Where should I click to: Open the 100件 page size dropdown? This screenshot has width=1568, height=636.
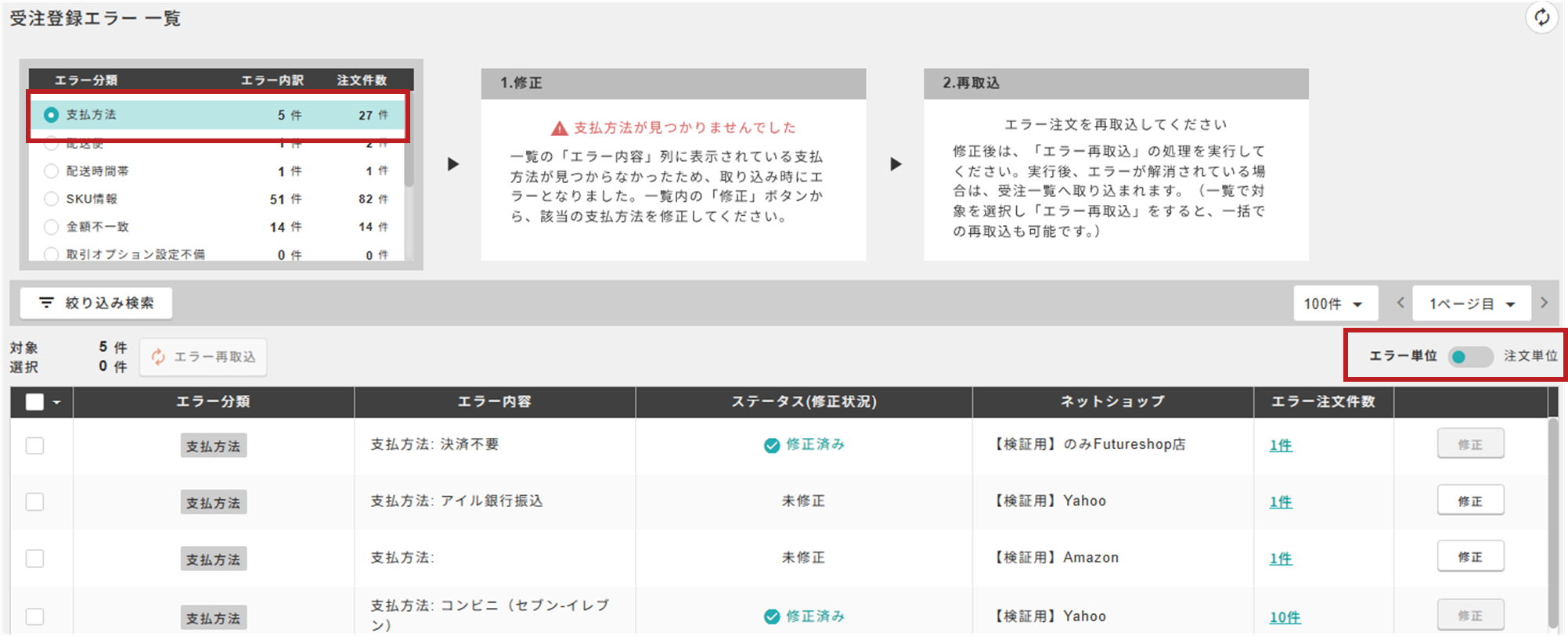tap(1334, 304)
